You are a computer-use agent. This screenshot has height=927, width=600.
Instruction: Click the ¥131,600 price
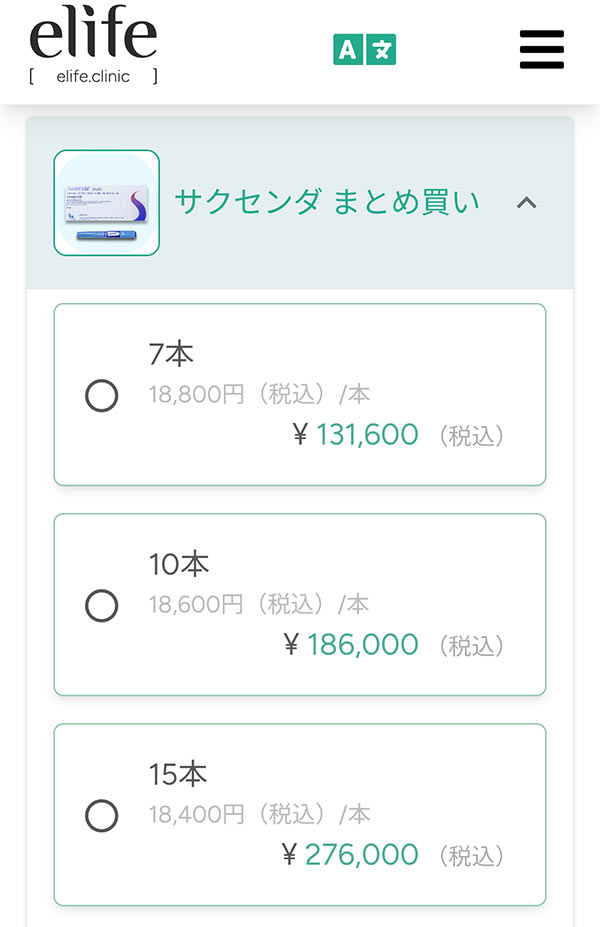[x=356, y=435]
